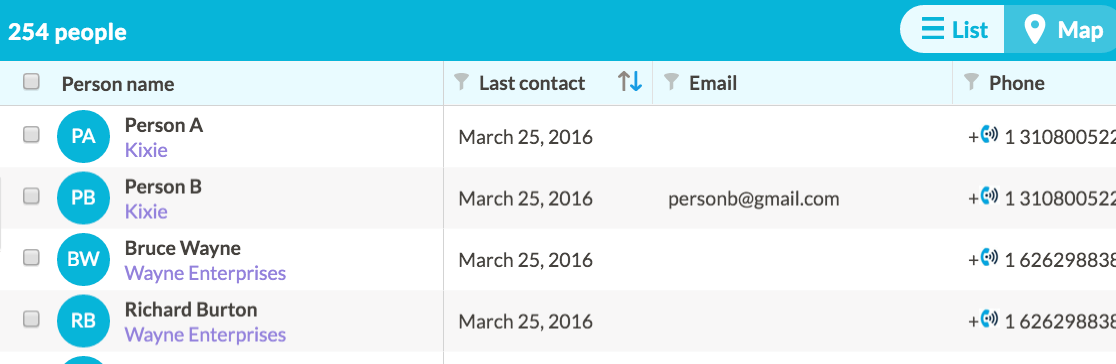Open the filter icon on Last contact column

point(461,83)
